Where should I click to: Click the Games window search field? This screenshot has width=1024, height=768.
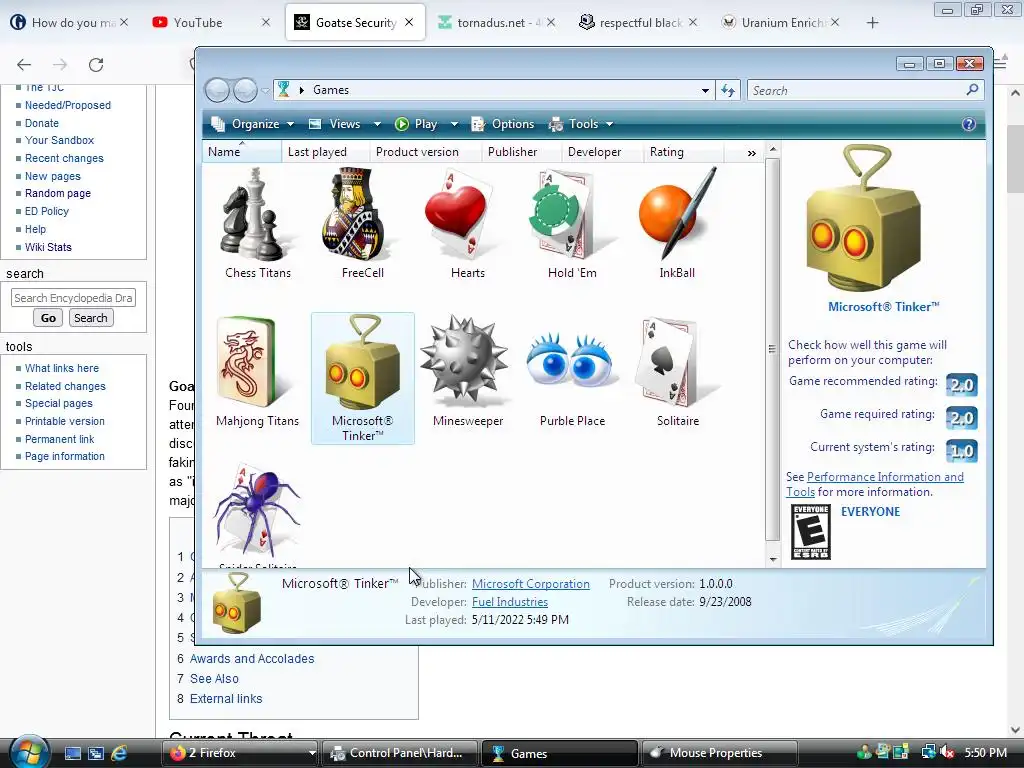tap(856, 90)
